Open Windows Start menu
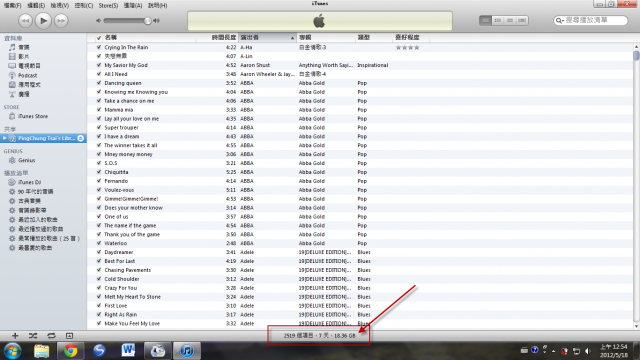 point(13,351)
